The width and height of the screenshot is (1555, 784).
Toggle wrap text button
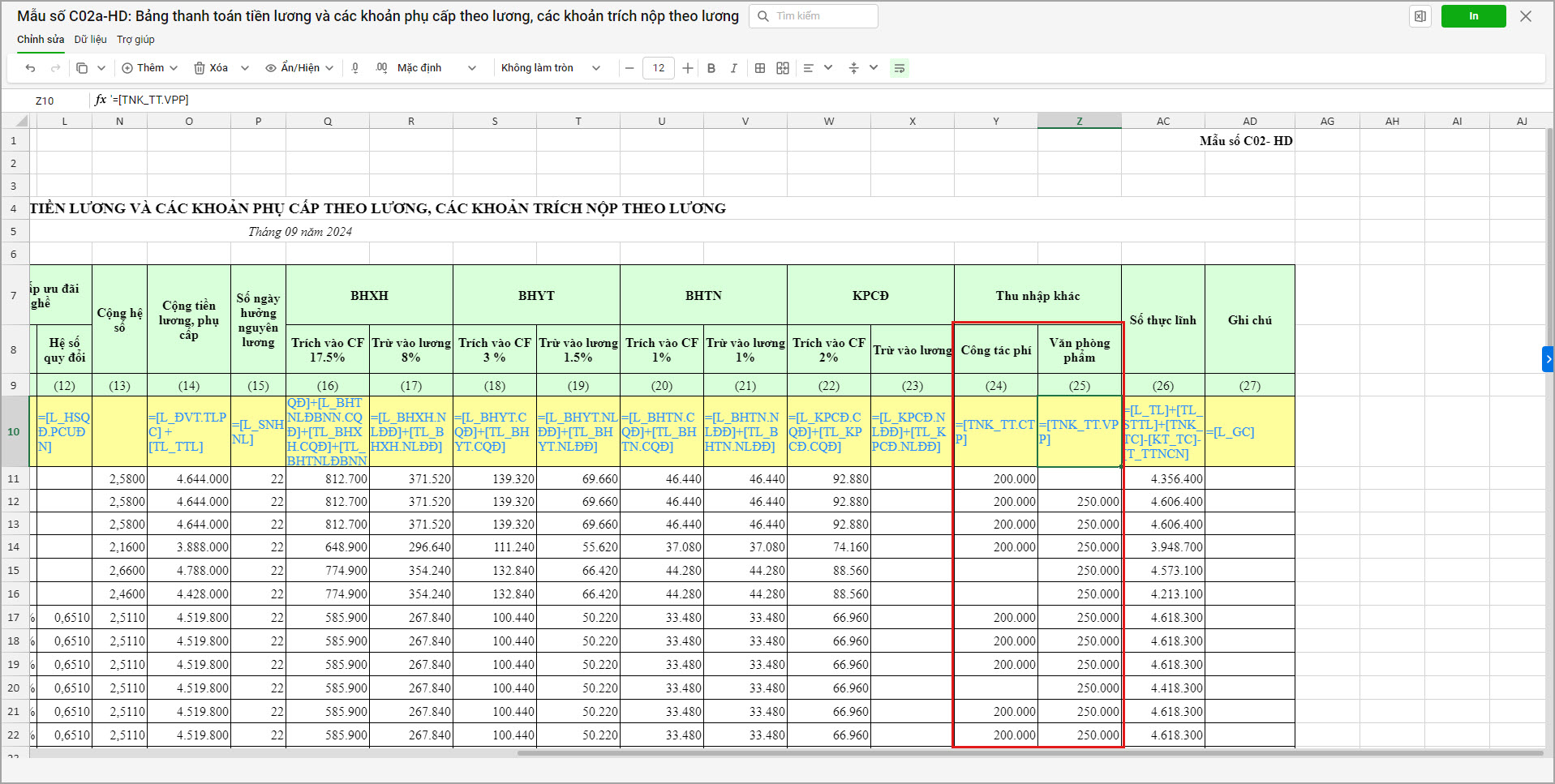point(899,68)
